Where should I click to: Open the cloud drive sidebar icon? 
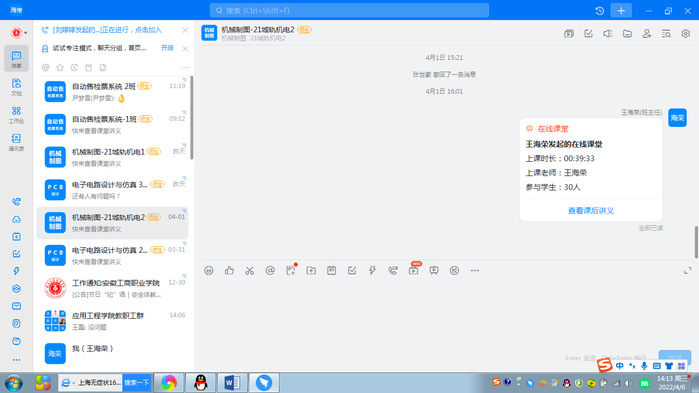(16, 219)
